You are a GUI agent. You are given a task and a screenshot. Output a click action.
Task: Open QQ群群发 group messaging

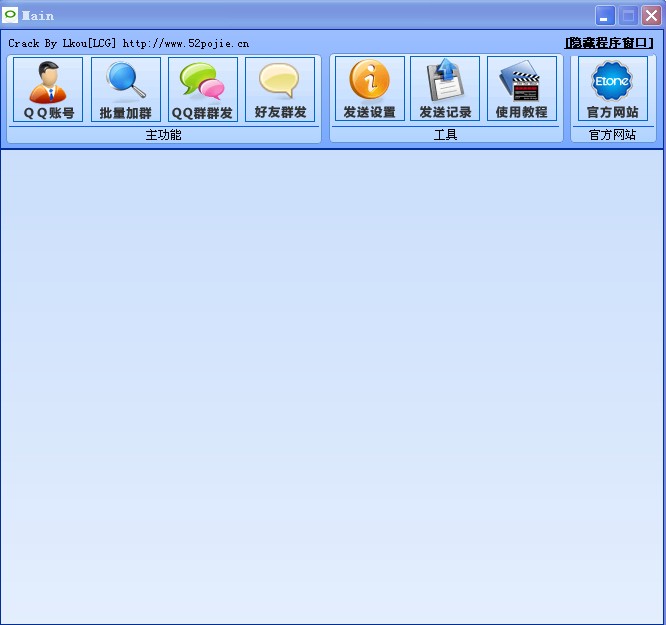tap(203, 90)
